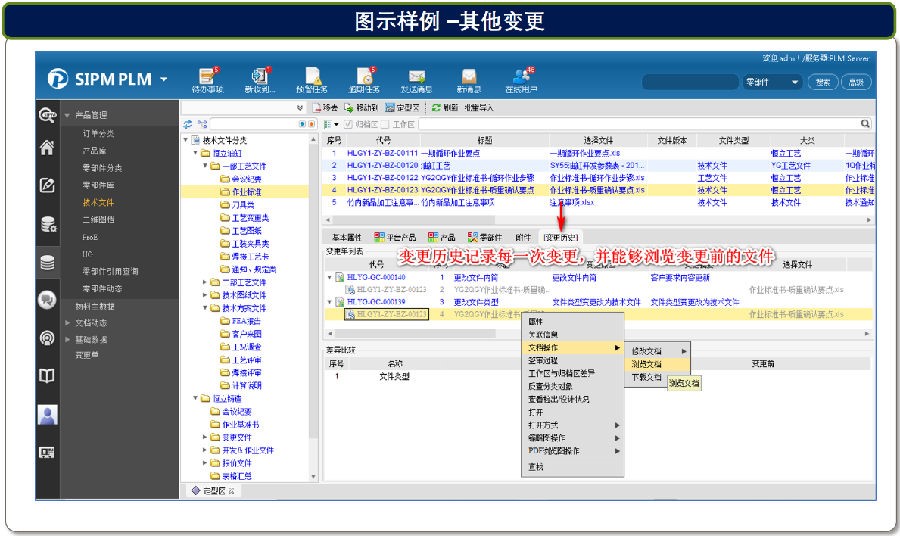Expand the 文档动态 sidebar section
Image resolution: width=900 pixels, height=536 pixels.
pyautogui.click(x=68, y=323)
